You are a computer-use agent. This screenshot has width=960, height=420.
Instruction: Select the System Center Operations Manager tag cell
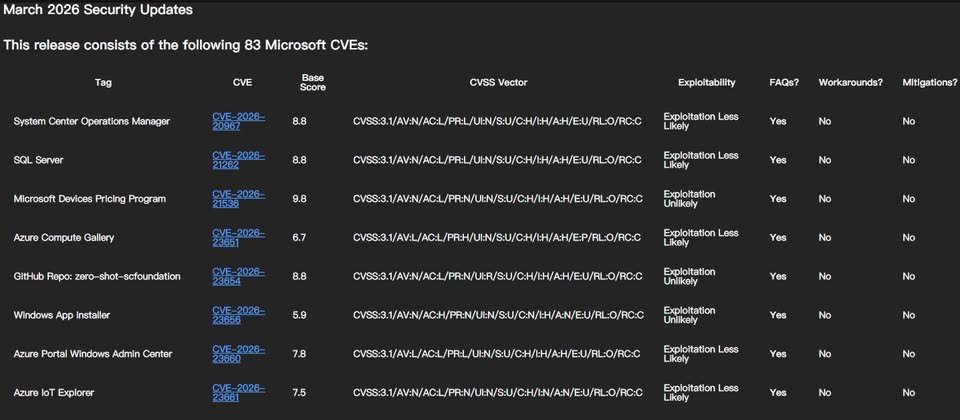coord(92,121)
